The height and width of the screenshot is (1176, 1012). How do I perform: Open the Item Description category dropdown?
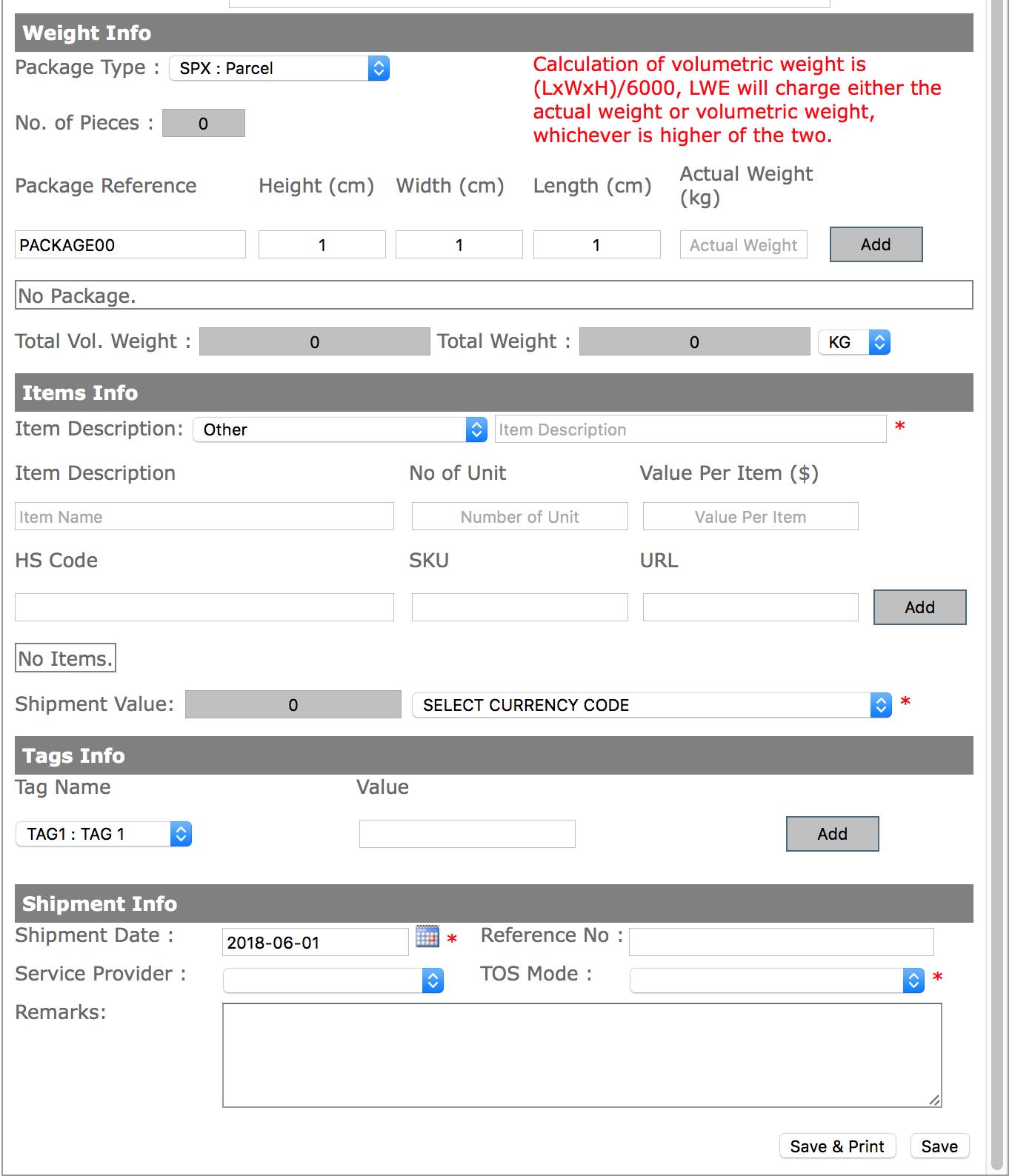click(340, 430)
